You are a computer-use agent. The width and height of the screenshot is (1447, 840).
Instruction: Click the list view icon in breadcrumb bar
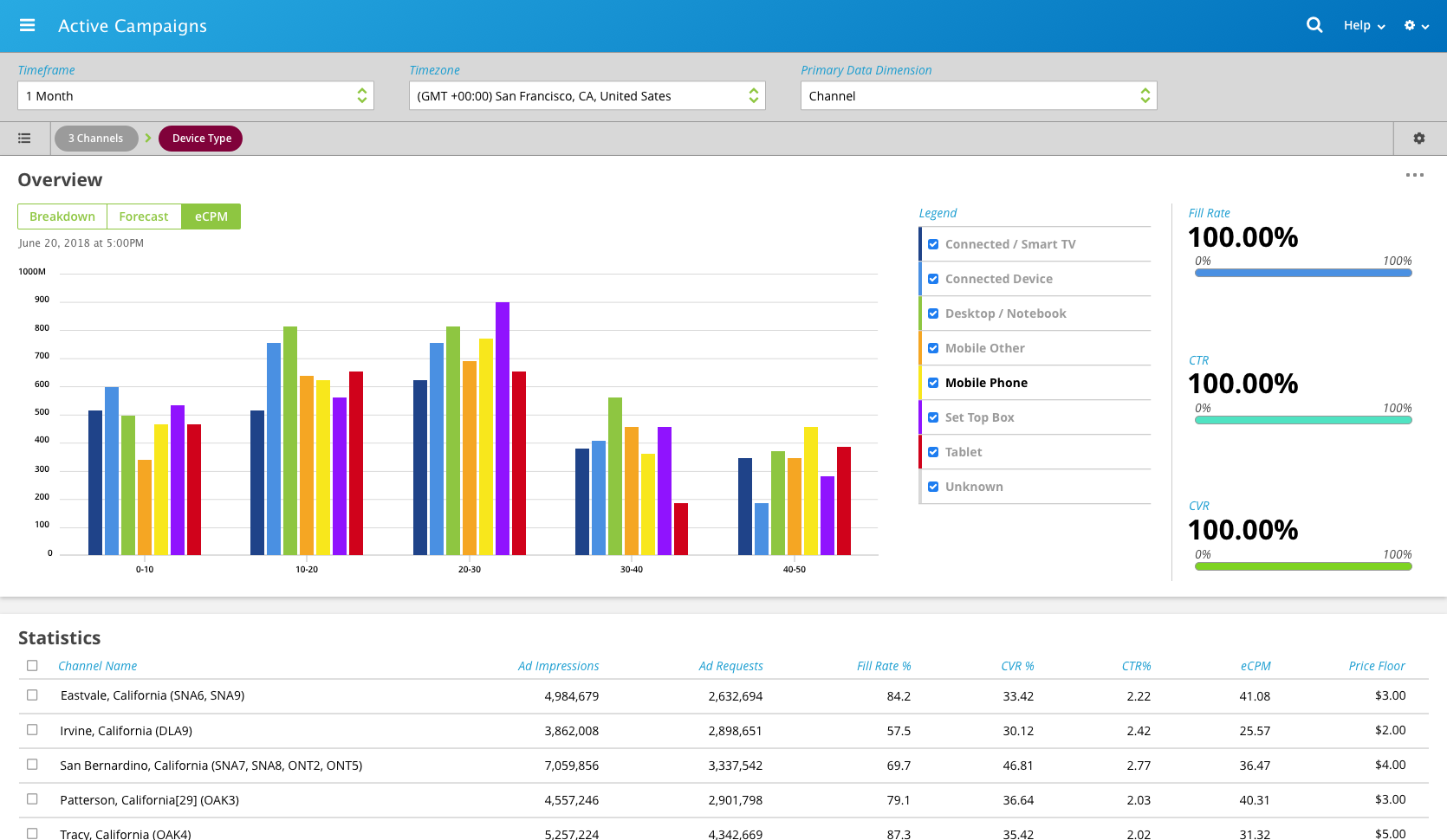pyautogui.click(x=24, y=139)
